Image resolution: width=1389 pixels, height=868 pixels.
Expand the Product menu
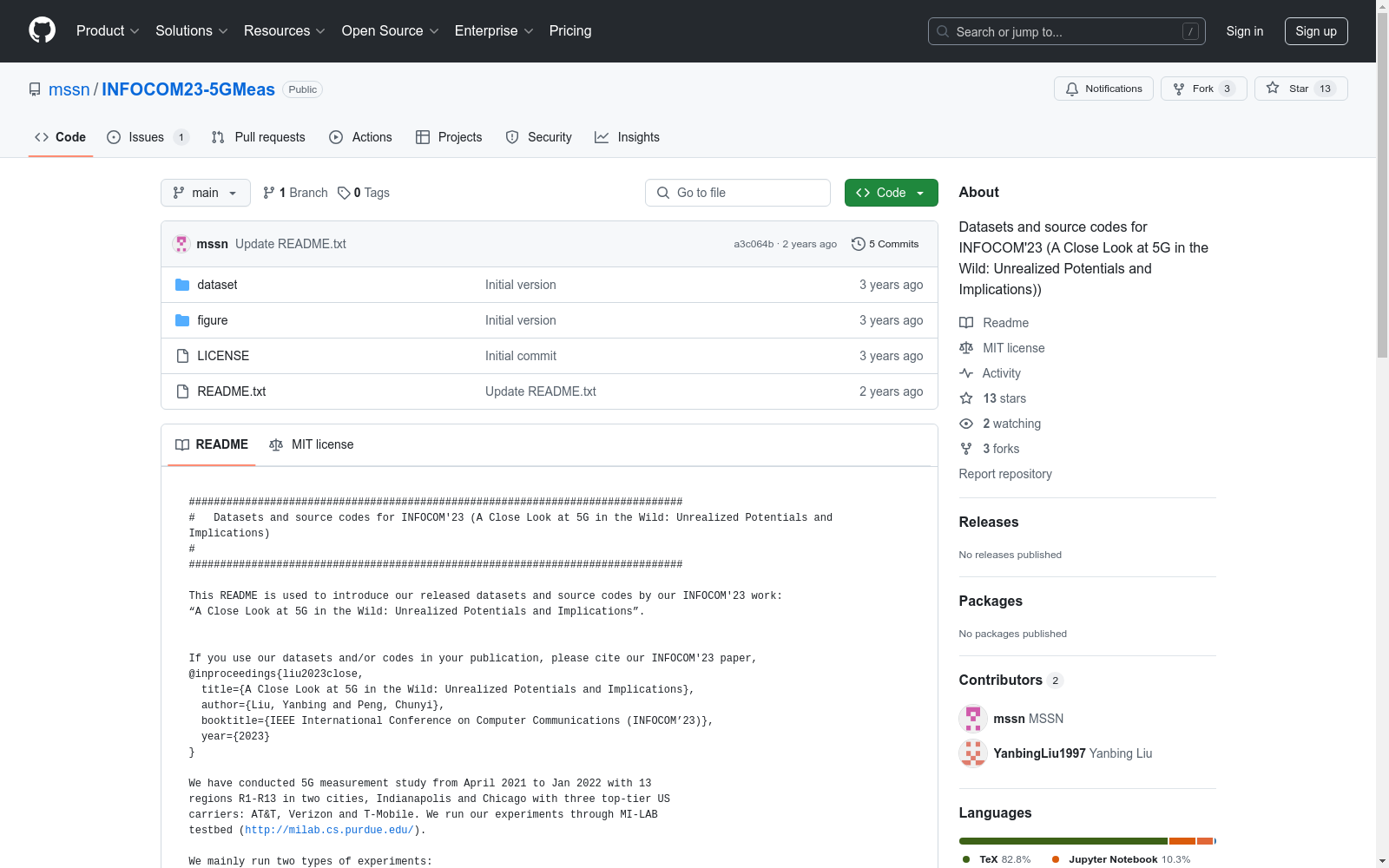pyautogui.click(x=108, y=30)
